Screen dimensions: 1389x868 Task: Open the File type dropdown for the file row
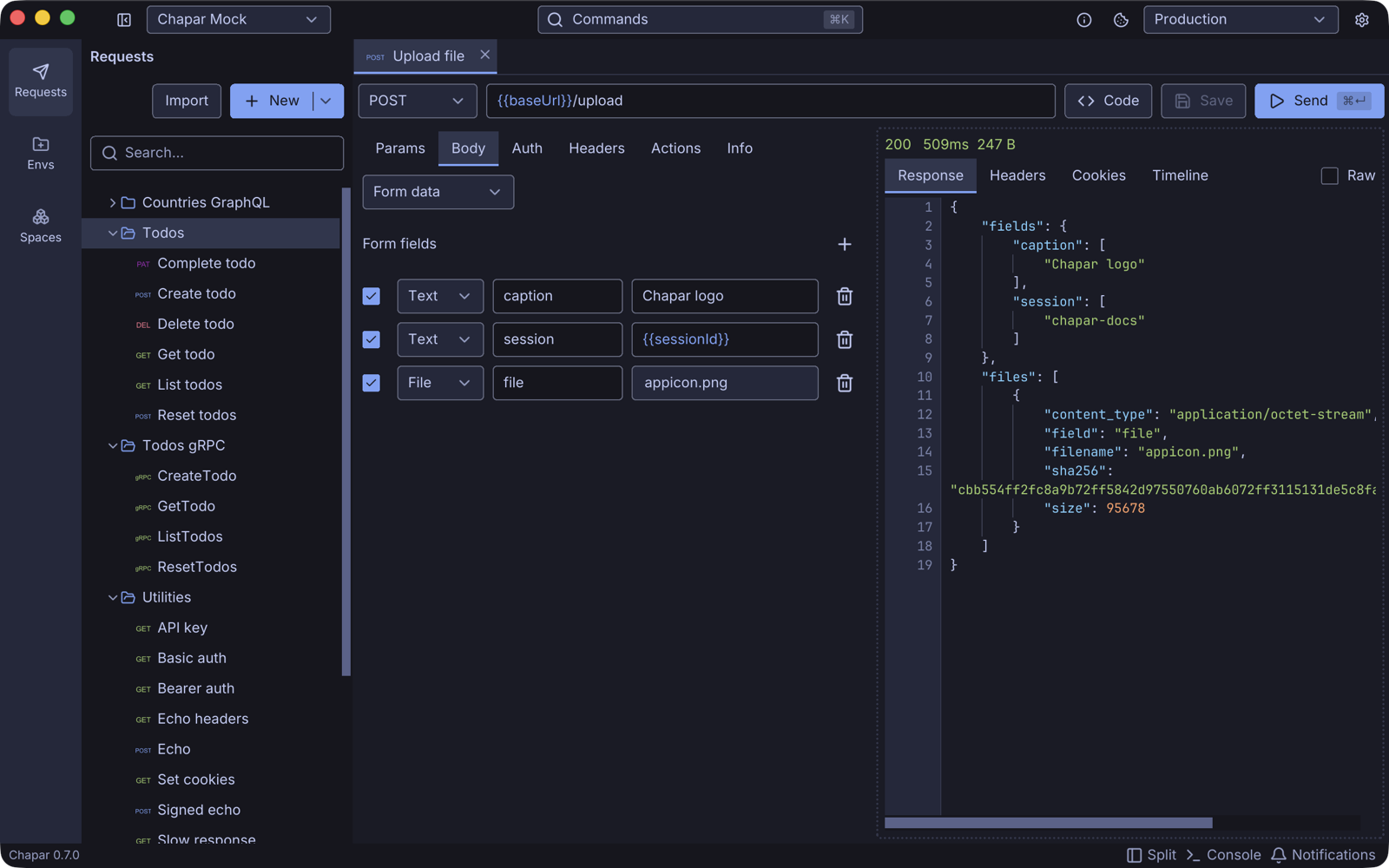click(440, 383)
